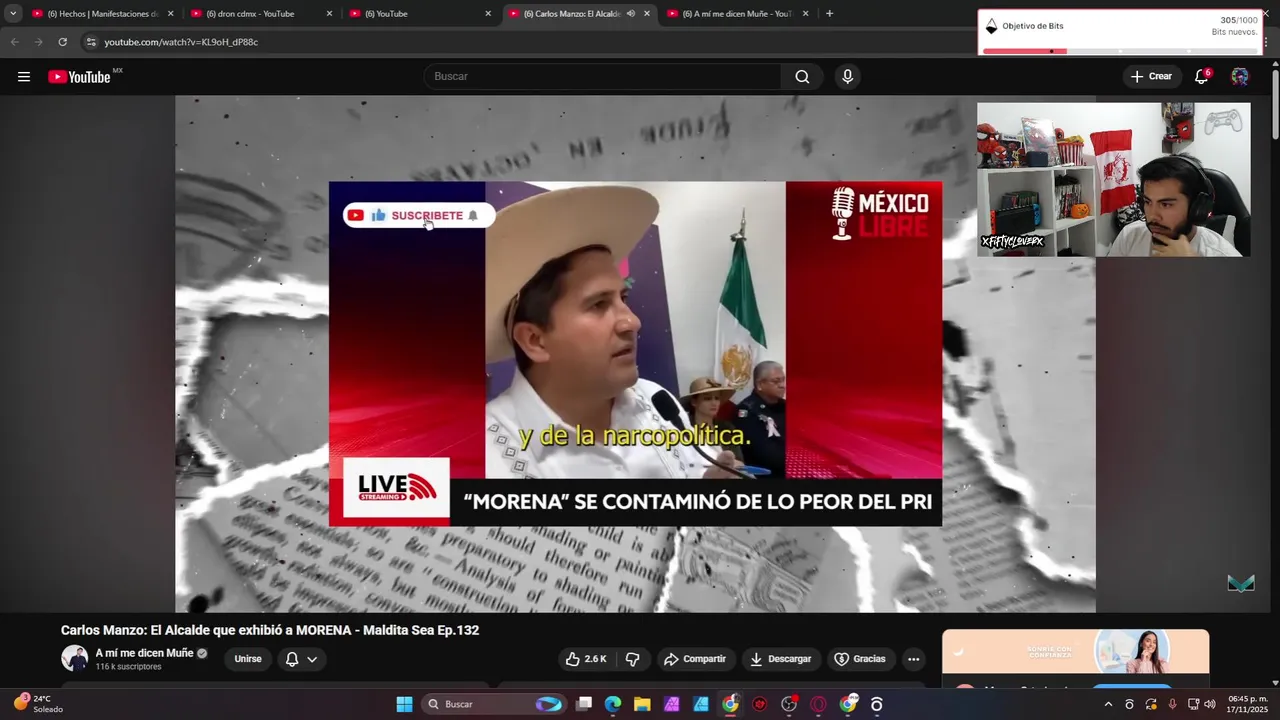This screenshot has width=1280, height=720.
Task: Show hidden system tray icons
Action: click(x=1108, y=704)
